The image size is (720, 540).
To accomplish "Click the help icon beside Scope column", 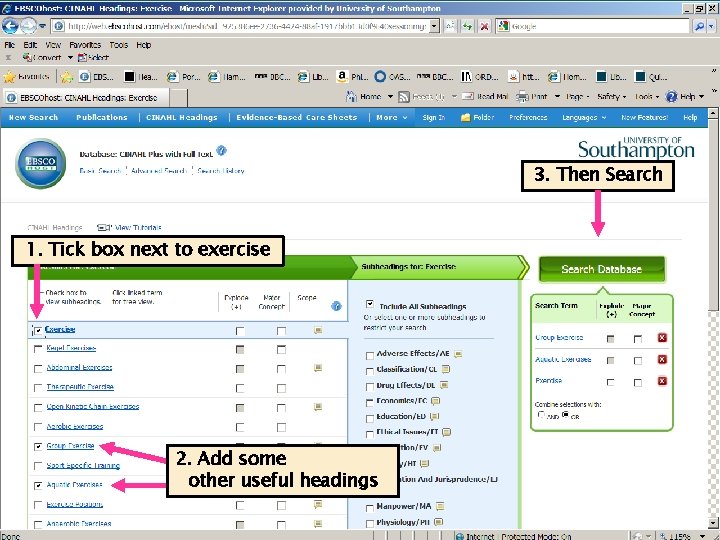I will (336, 306).
